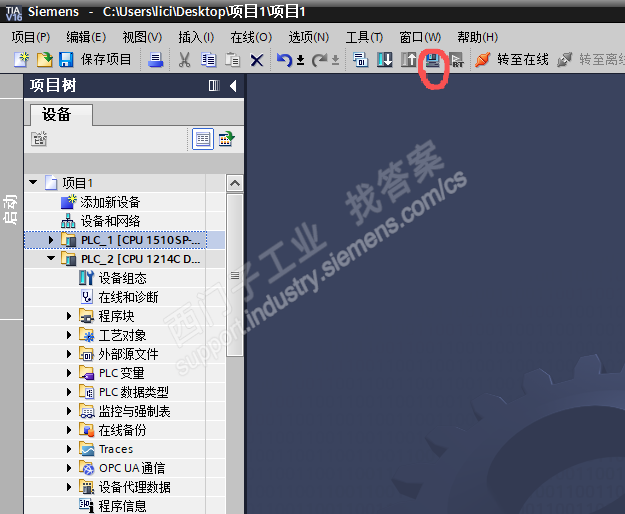
Task: Click the create group icon in tree toolbar
Action: [39, 139]
